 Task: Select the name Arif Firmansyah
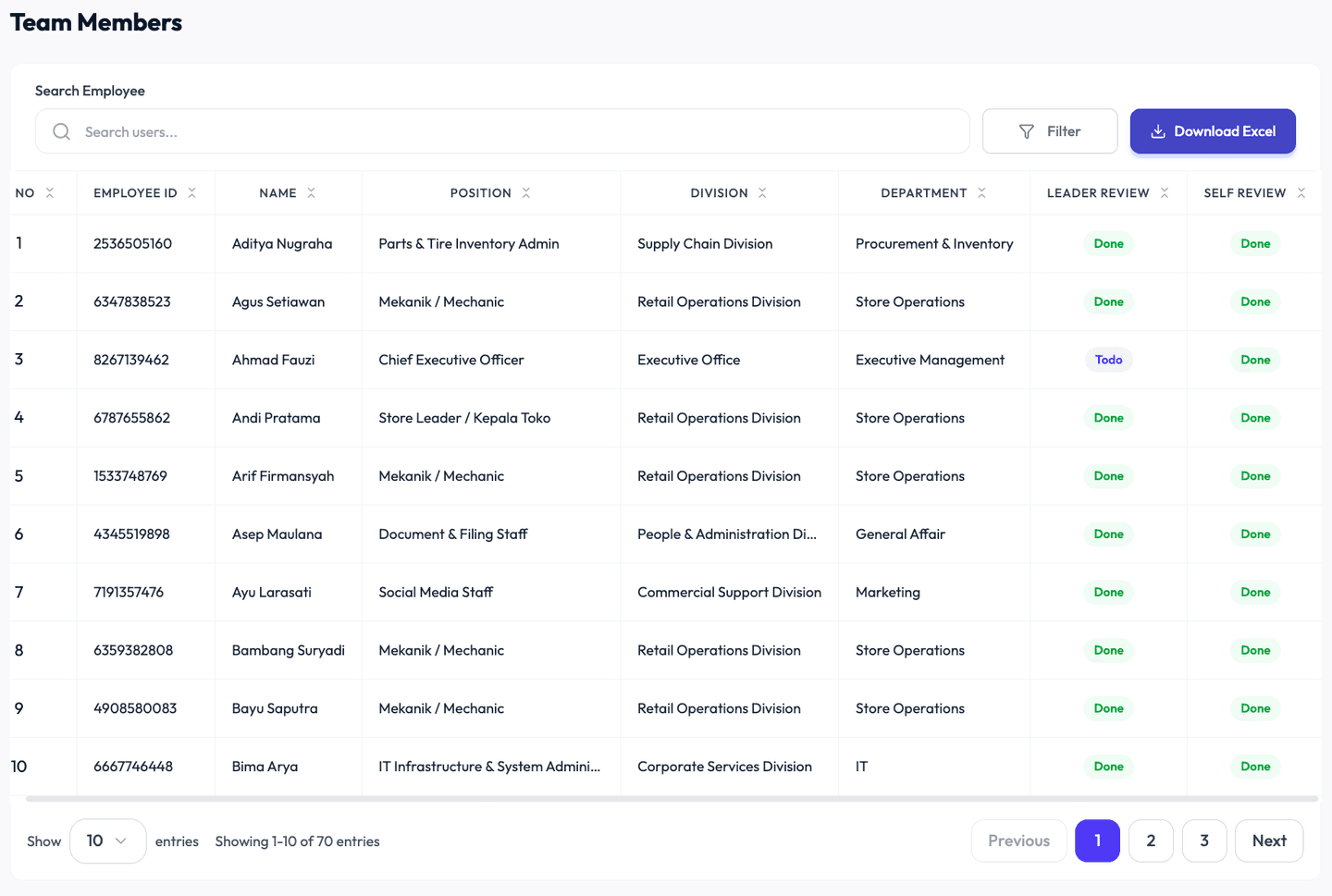pos(283,476)
